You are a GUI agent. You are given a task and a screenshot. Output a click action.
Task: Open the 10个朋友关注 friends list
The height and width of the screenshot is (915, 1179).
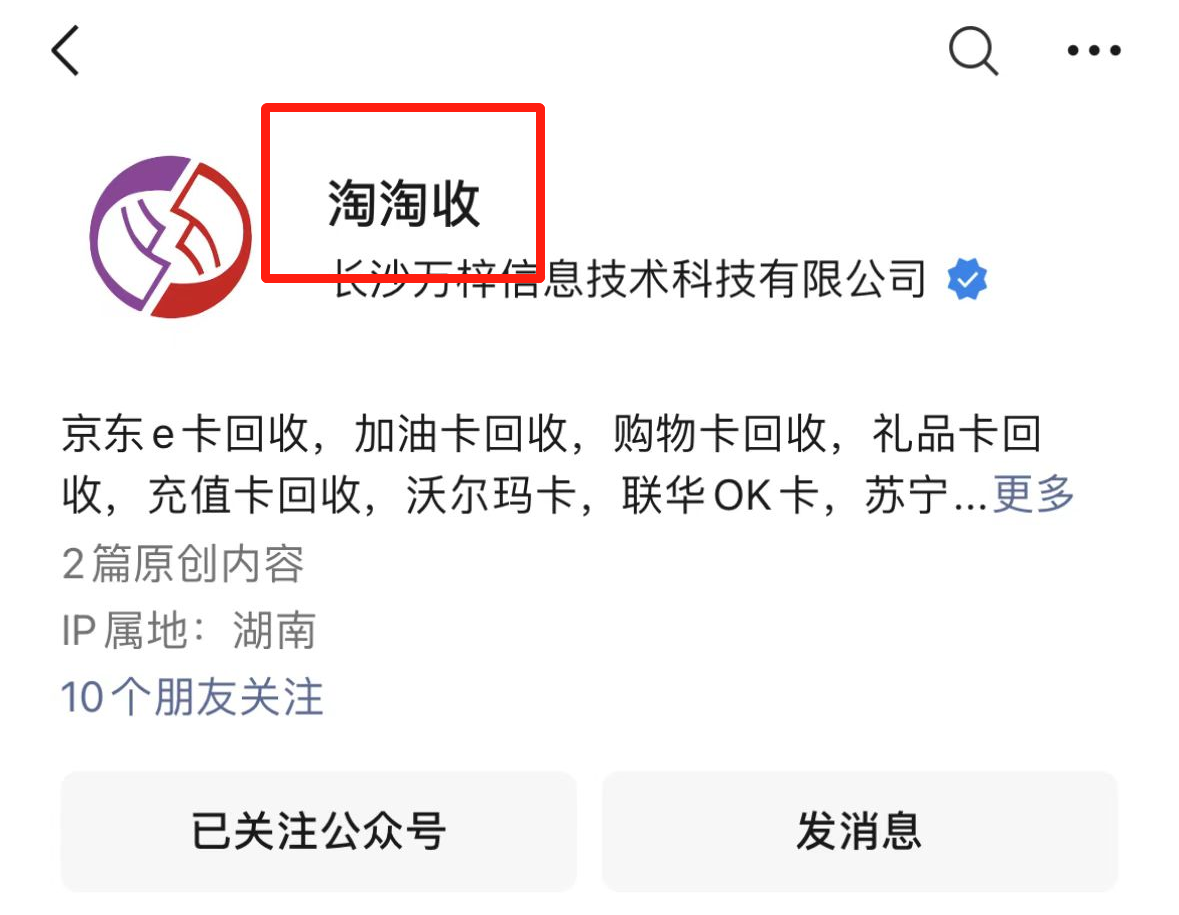[192, 696]
